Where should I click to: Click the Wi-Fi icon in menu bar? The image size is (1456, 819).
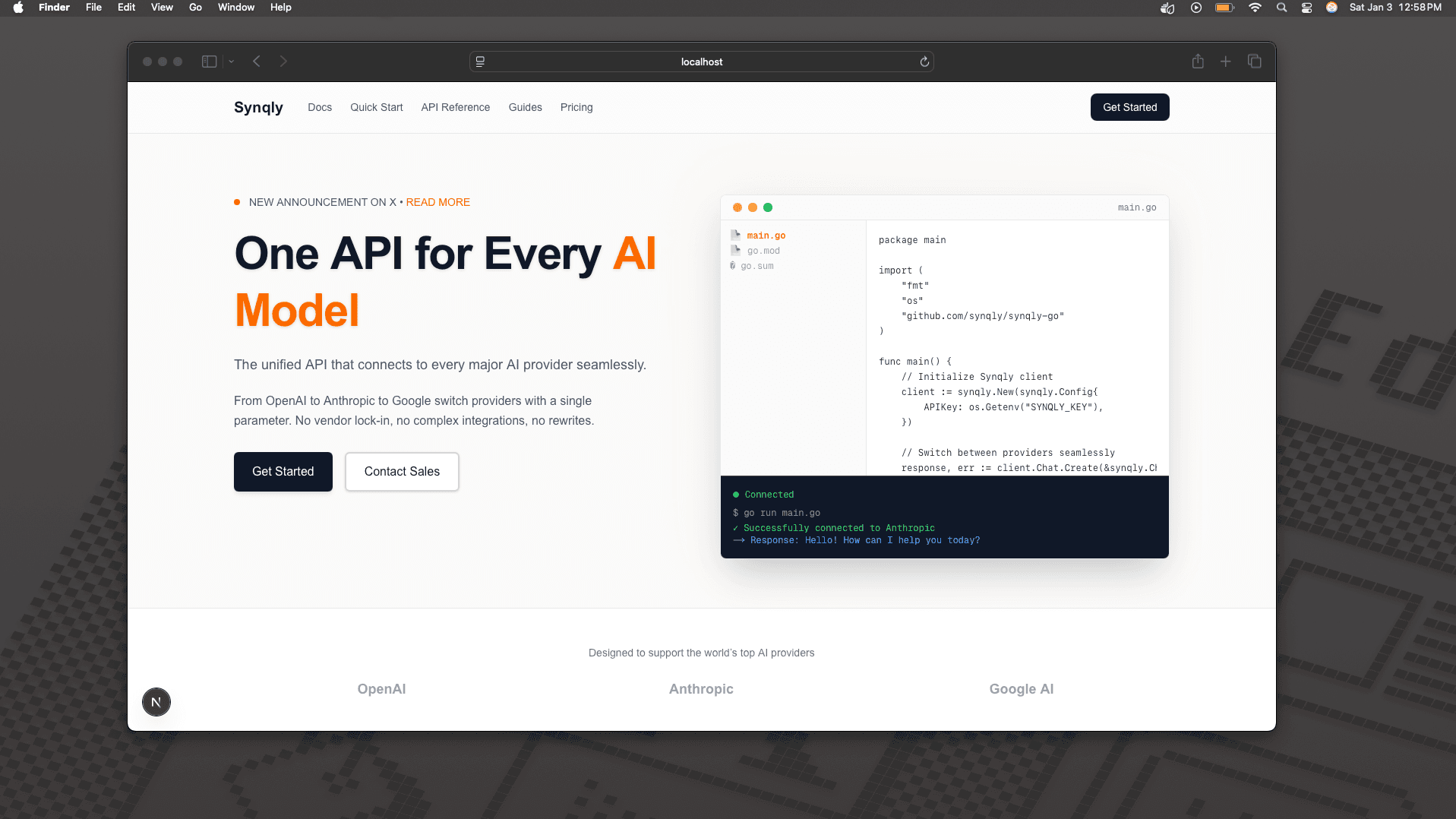(1255, 8)
